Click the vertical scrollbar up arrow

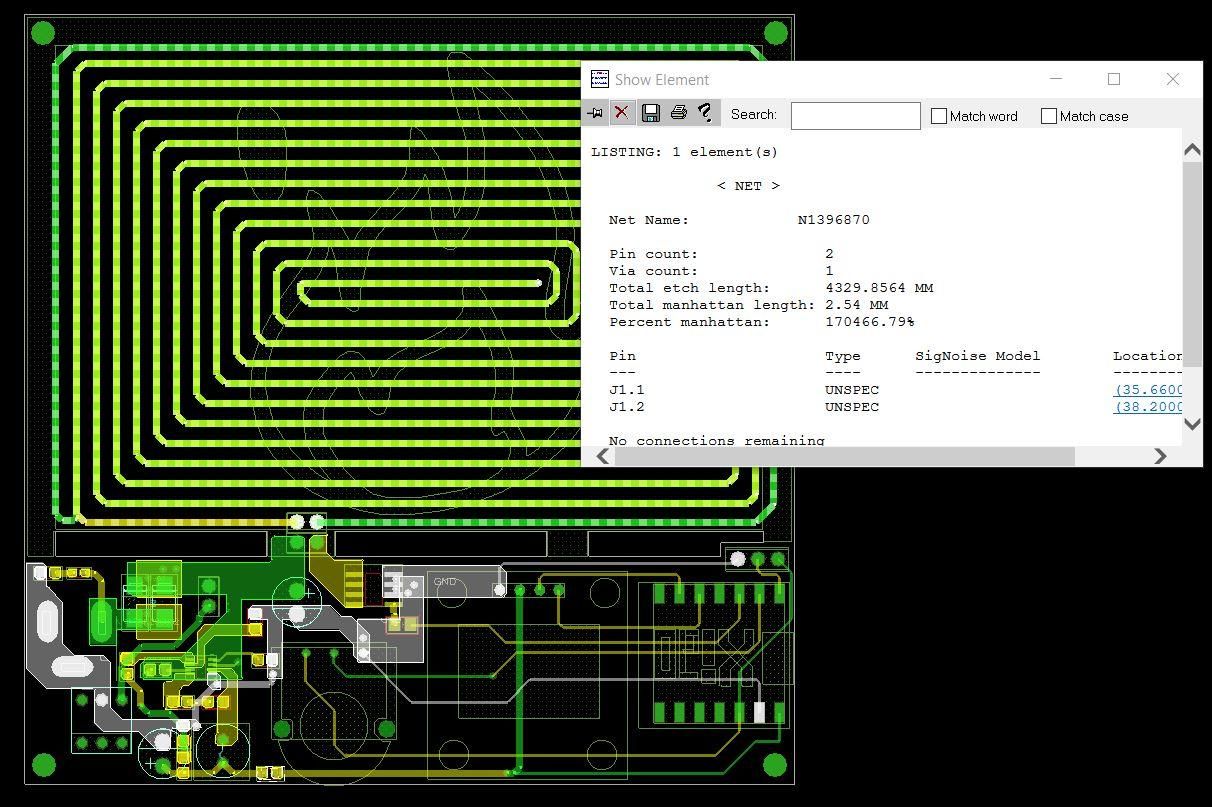click(x=1192, y=148)
